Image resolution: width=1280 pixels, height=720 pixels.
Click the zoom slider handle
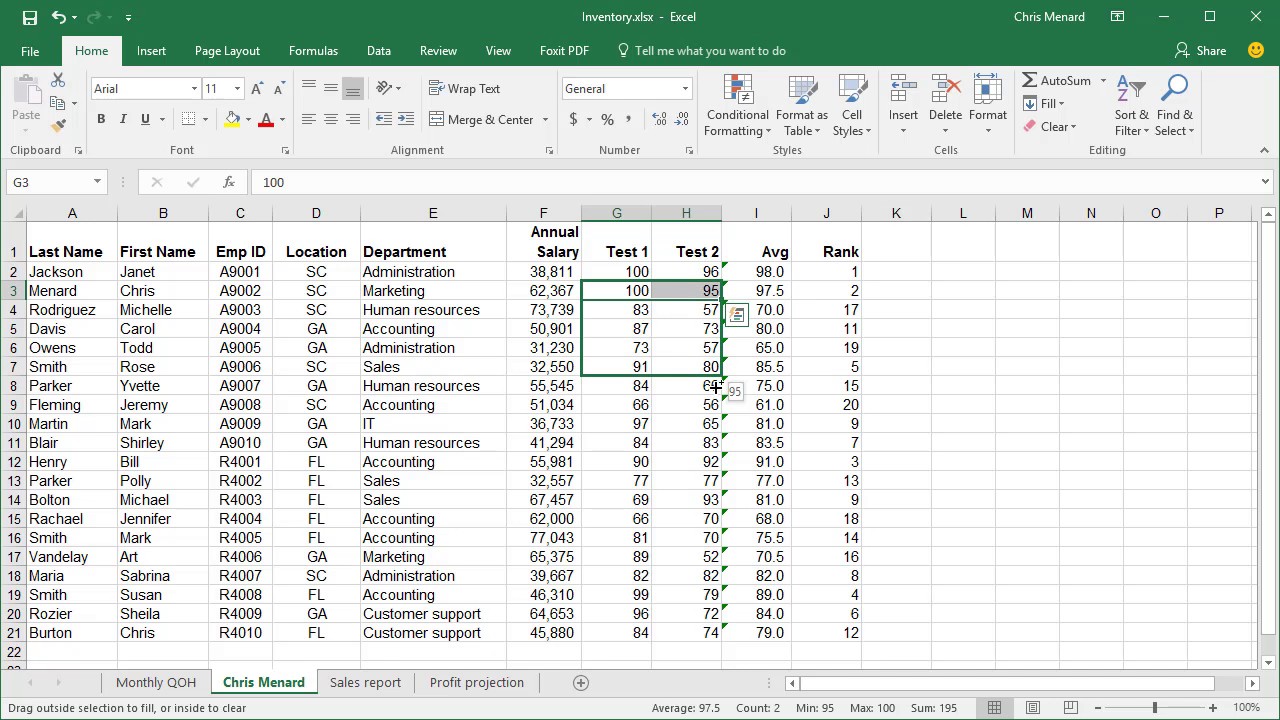1154,708
